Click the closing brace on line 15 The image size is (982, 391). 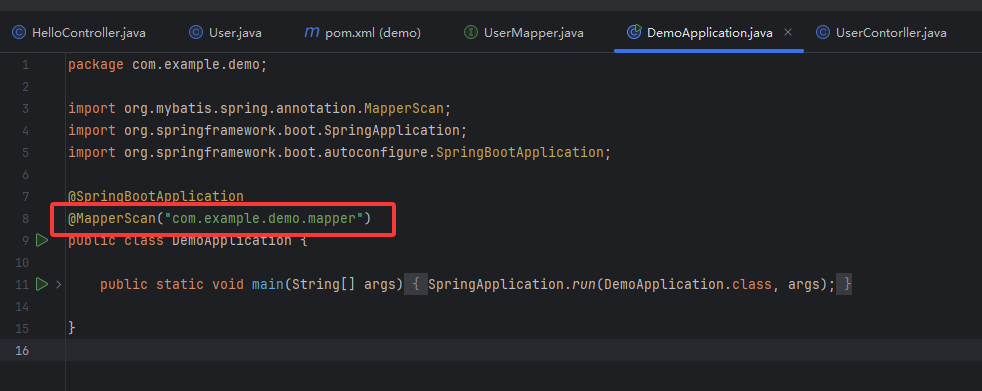tap(72, 328)
